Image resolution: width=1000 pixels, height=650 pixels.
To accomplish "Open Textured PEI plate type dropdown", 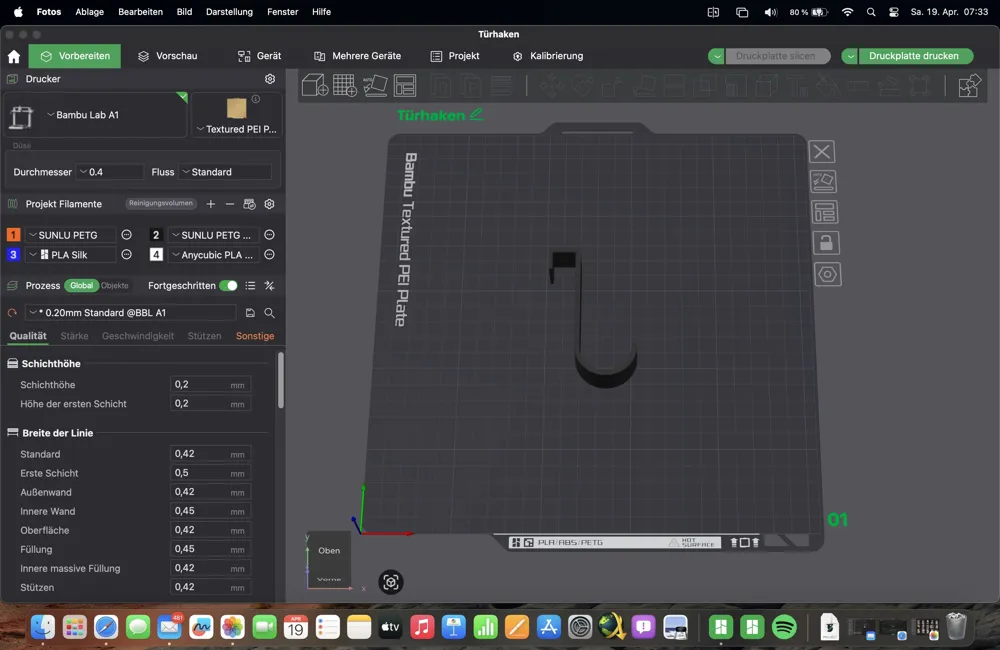I will [237, 129].
